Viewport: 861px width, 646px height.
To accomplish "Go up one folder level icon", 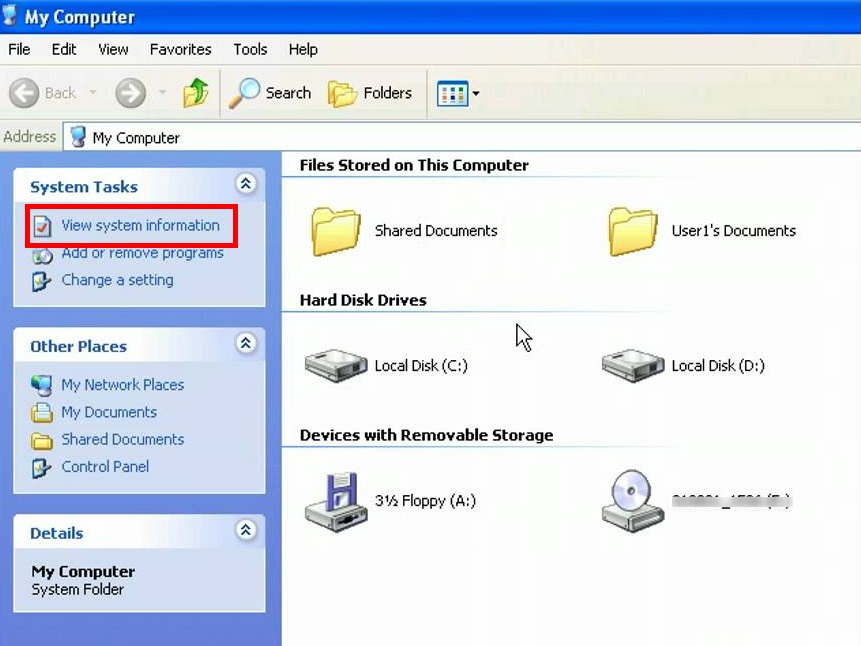I will [x=195, y=92].
